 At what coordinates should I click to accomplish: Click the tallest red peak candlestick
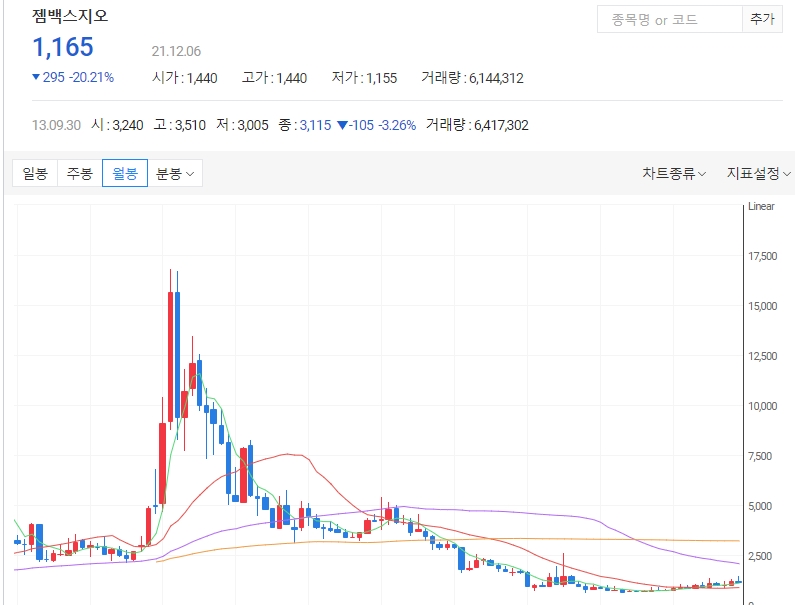pos(170,355)
